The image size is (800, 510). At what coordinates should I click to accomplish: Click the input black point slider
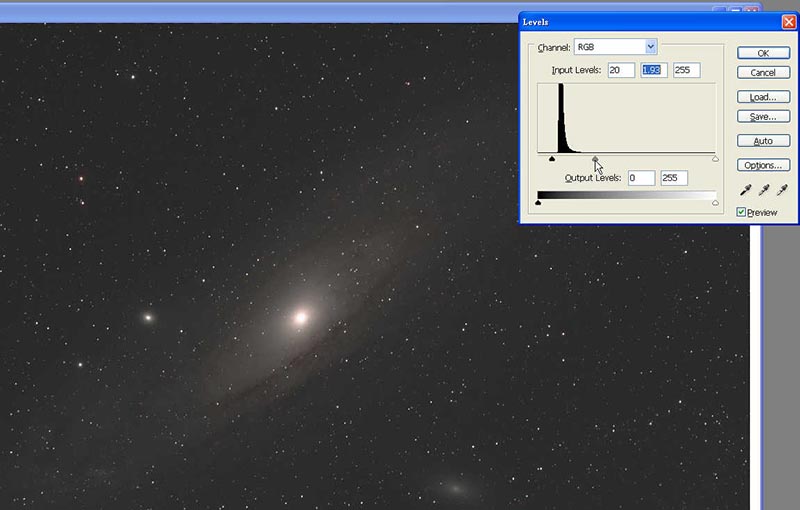(x=552, y=158)
